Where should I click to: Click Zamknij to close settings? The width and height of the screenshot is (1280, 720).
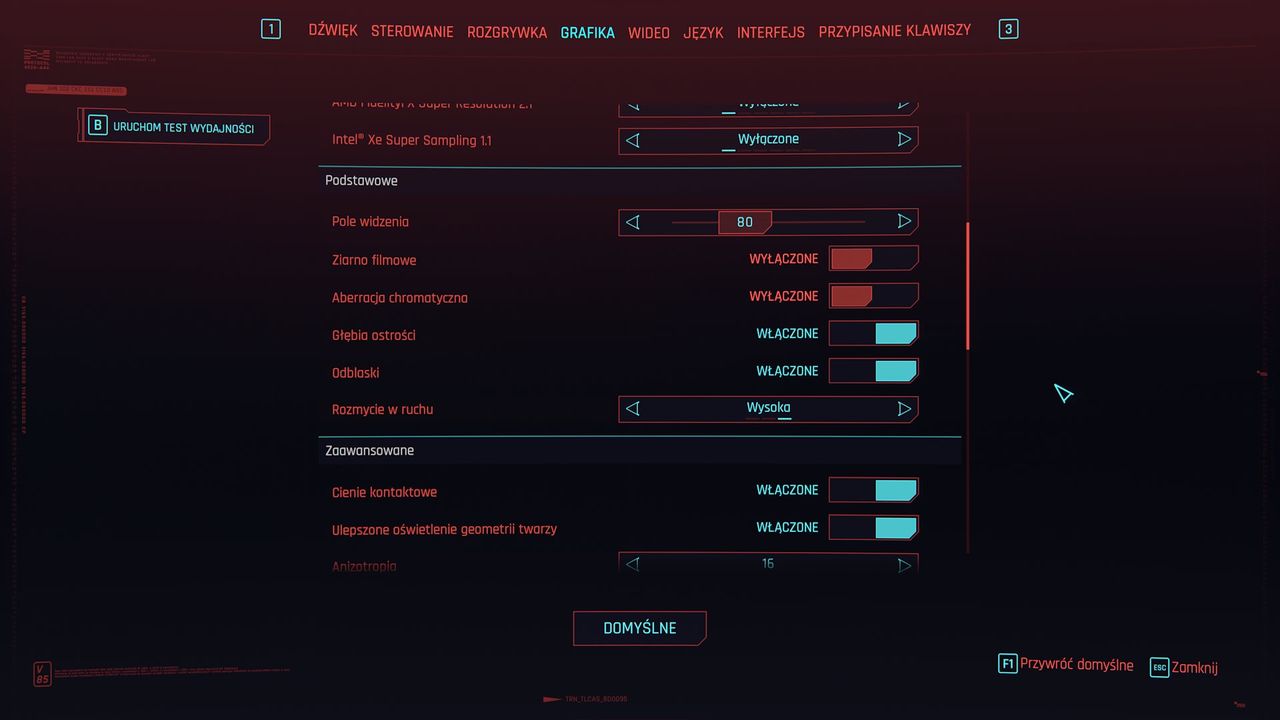[x=1195, y=668]
